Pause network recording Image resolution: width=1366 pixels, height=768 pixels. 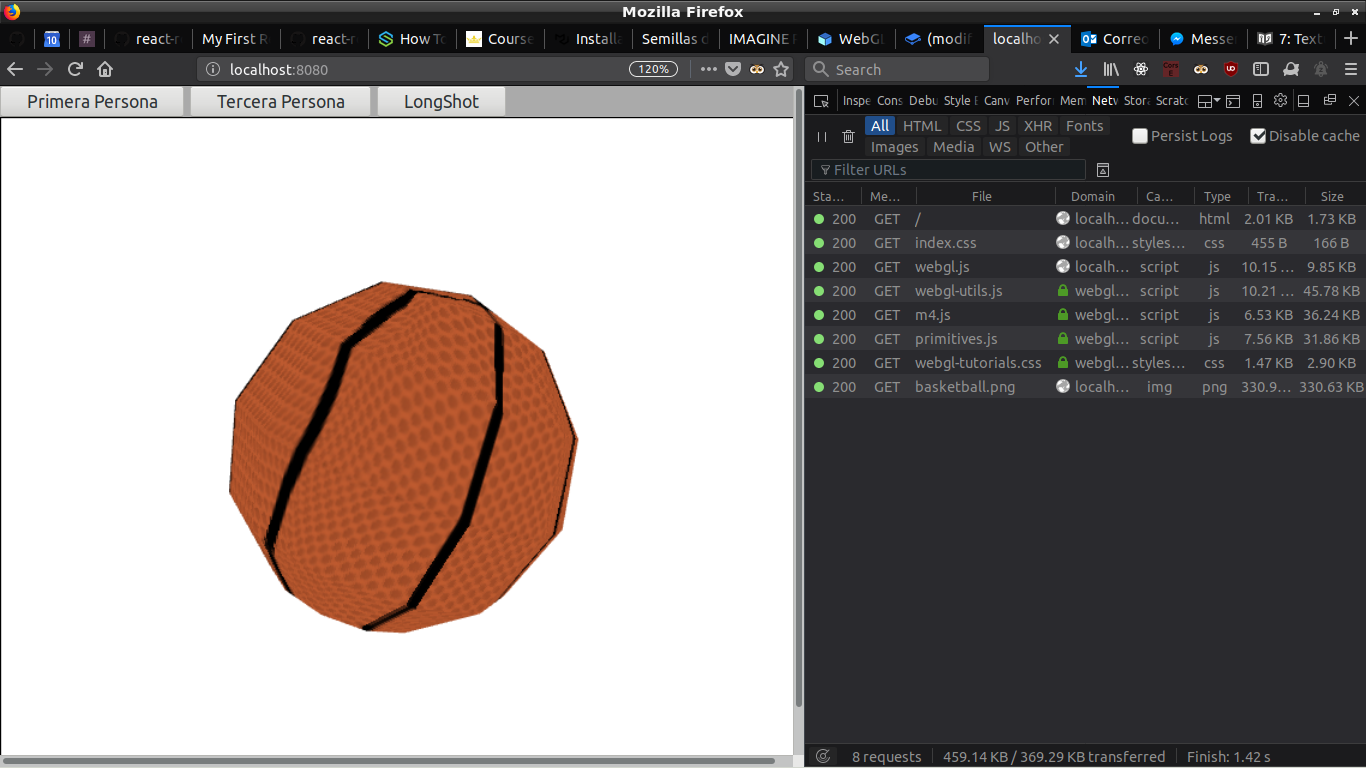822,137
